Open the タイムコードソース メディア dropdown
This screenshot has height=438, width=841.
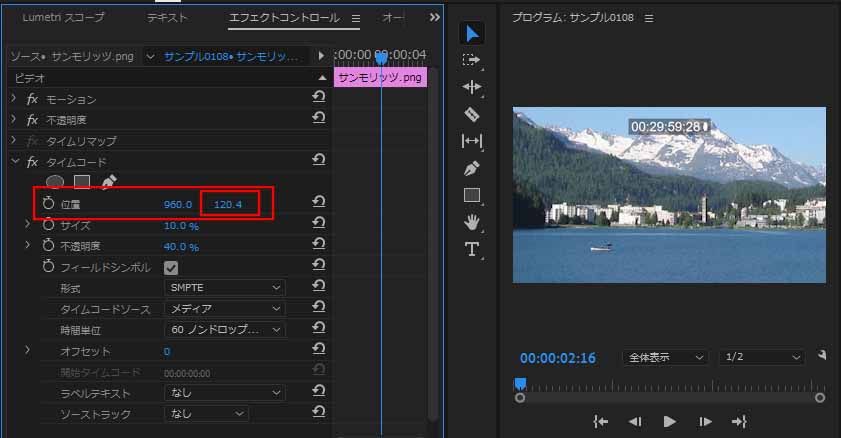pyautogui.click(x=224, y=309)
